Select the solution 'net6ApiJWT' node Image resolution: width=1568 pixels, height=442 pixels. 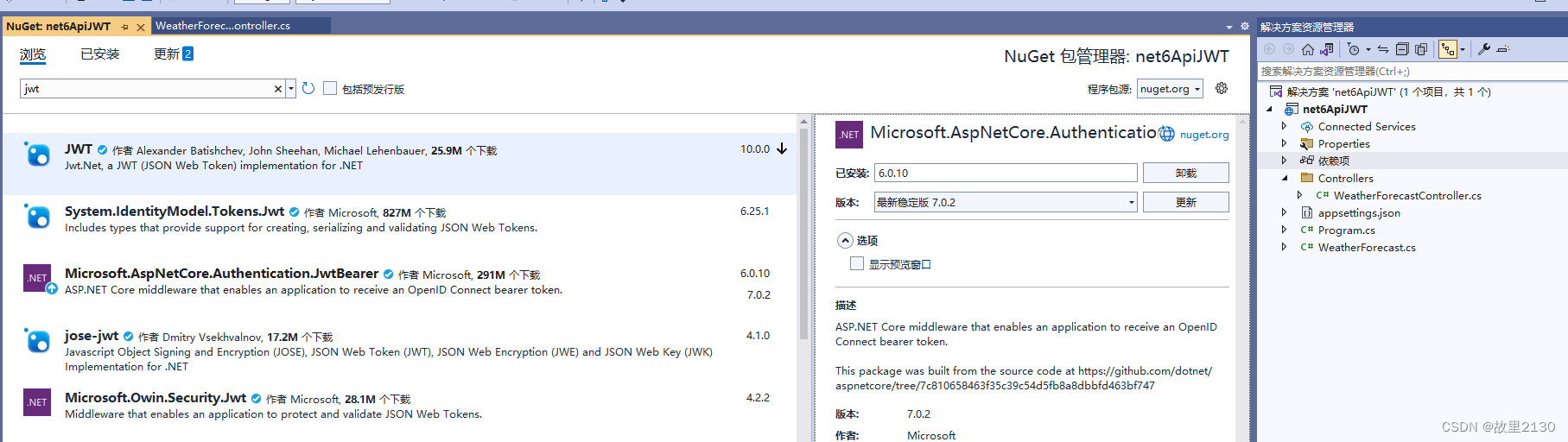tap(1388, 92)
